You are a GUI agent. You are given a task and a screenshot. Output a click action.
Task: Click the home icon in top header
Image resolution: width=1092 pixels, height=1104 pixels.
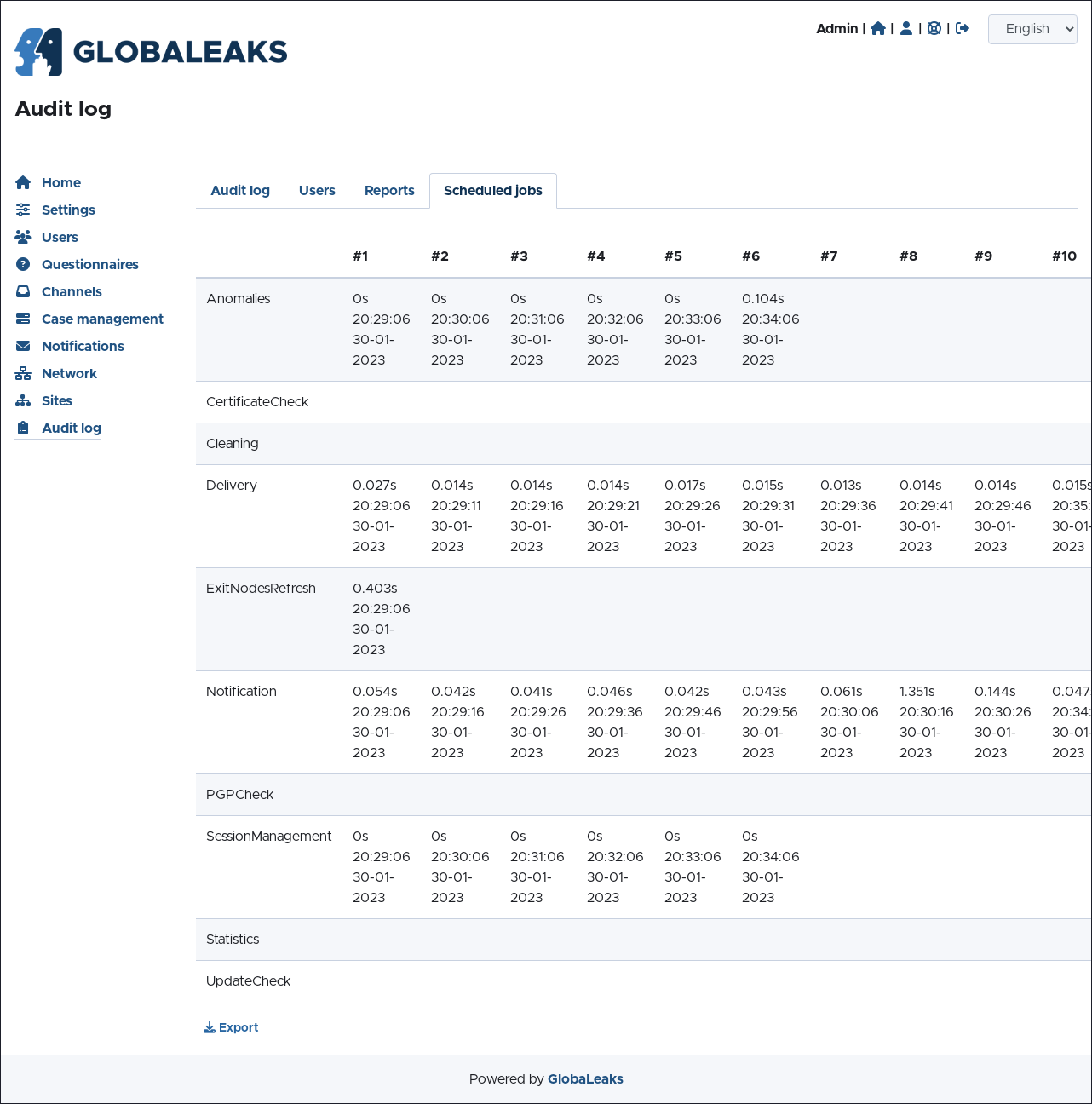click(878, 29)
